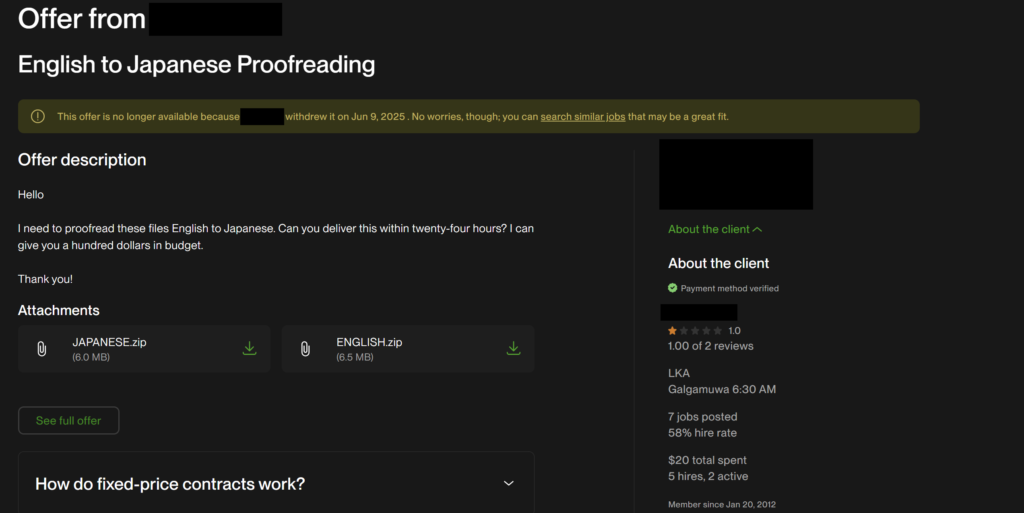
Task: Open the 'search similar jobs' link
Action: (x=582, y=117)
